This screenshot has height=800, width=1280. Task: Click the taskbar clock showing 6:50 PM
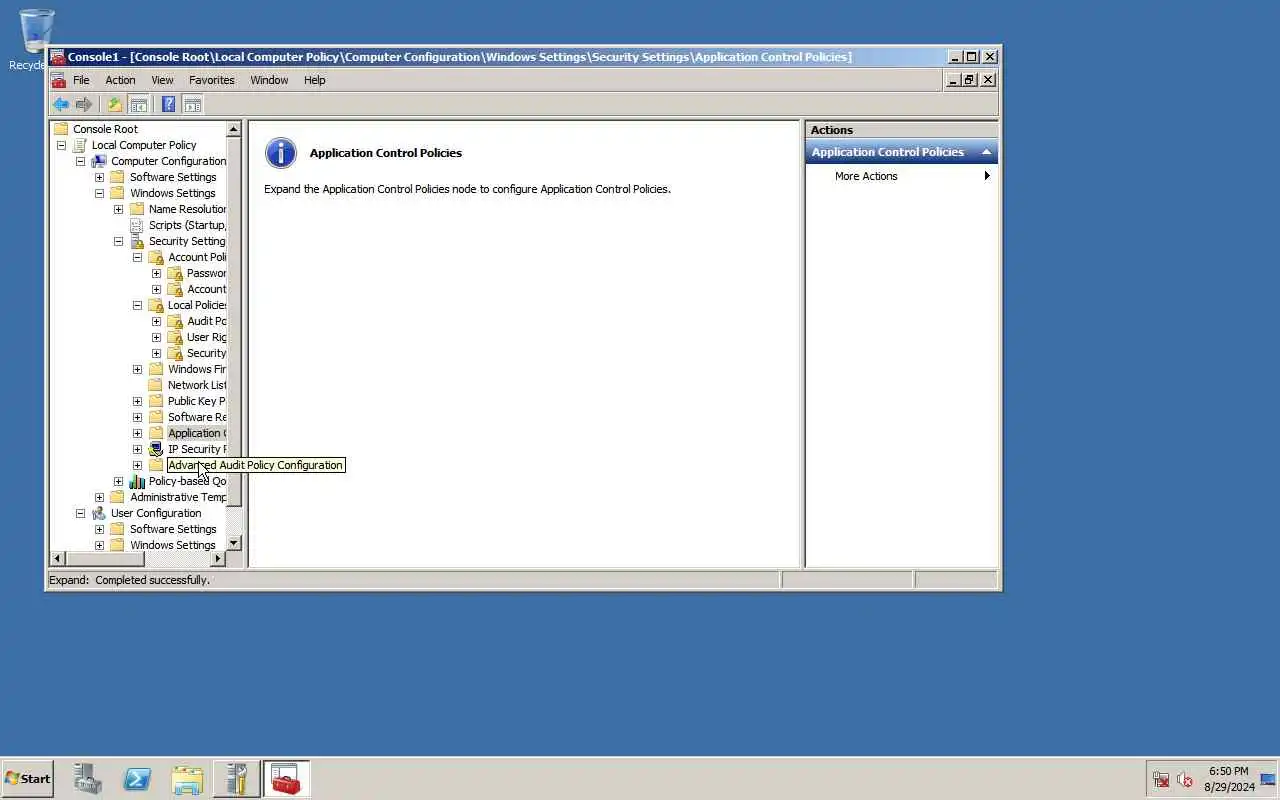(1228, 771)
